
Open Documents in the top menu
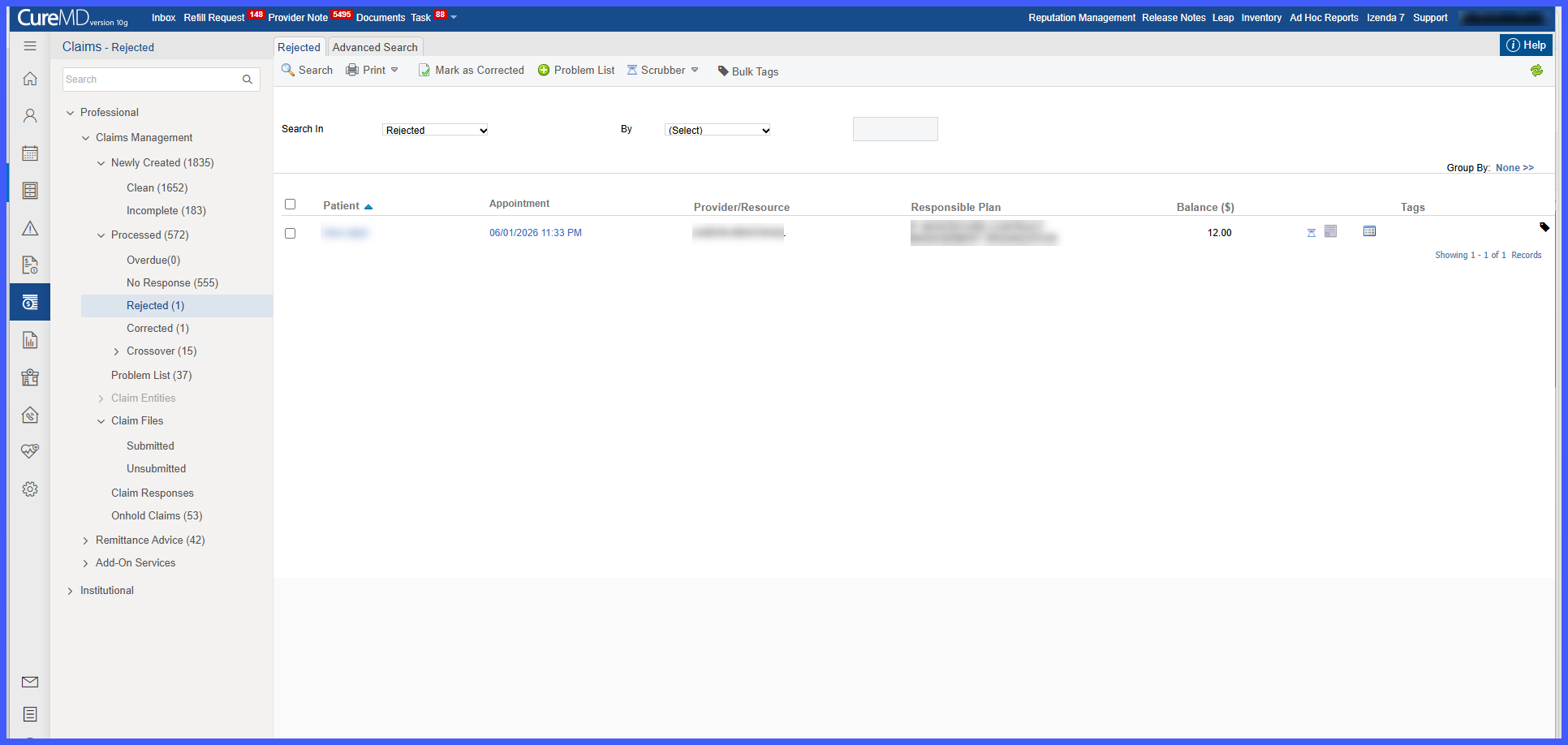381,18
